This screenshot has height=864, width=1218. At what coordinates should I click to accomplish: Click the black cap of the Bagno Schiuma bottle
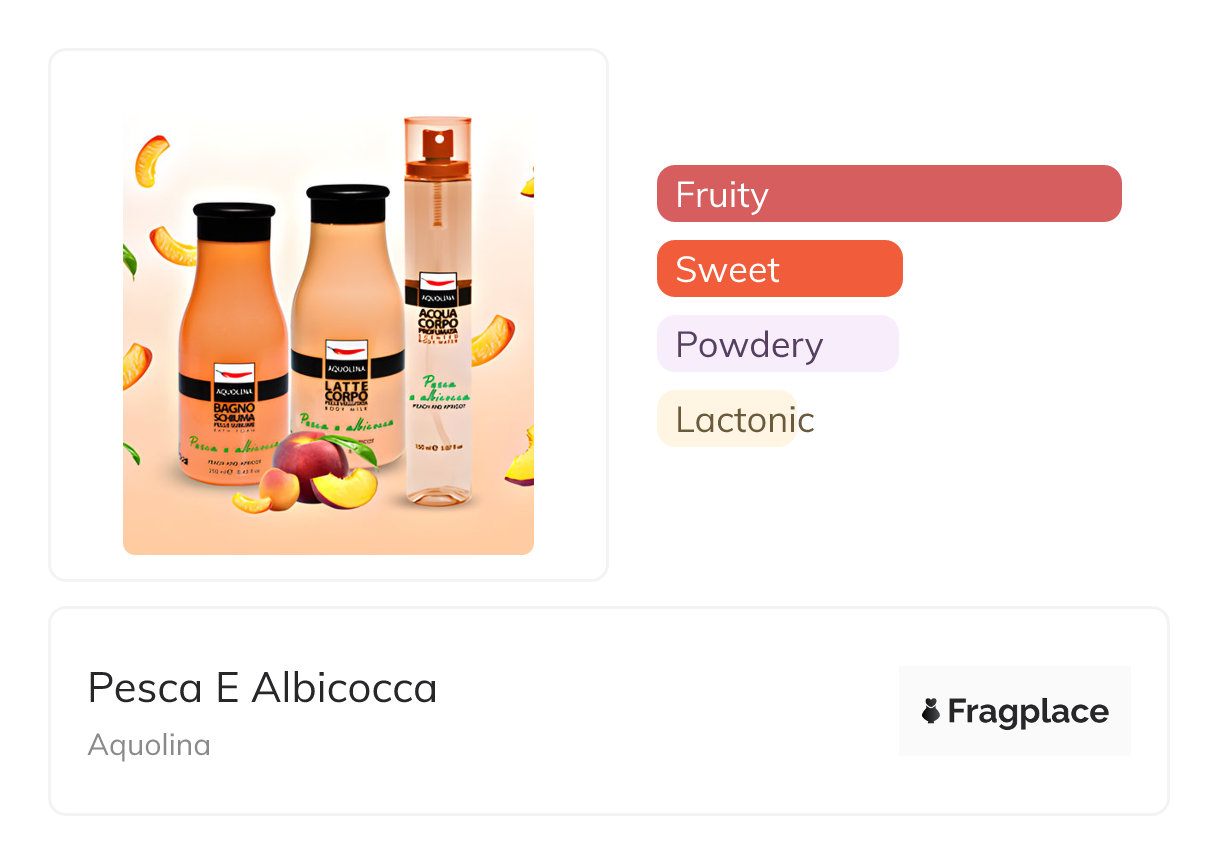coord(234,221)
